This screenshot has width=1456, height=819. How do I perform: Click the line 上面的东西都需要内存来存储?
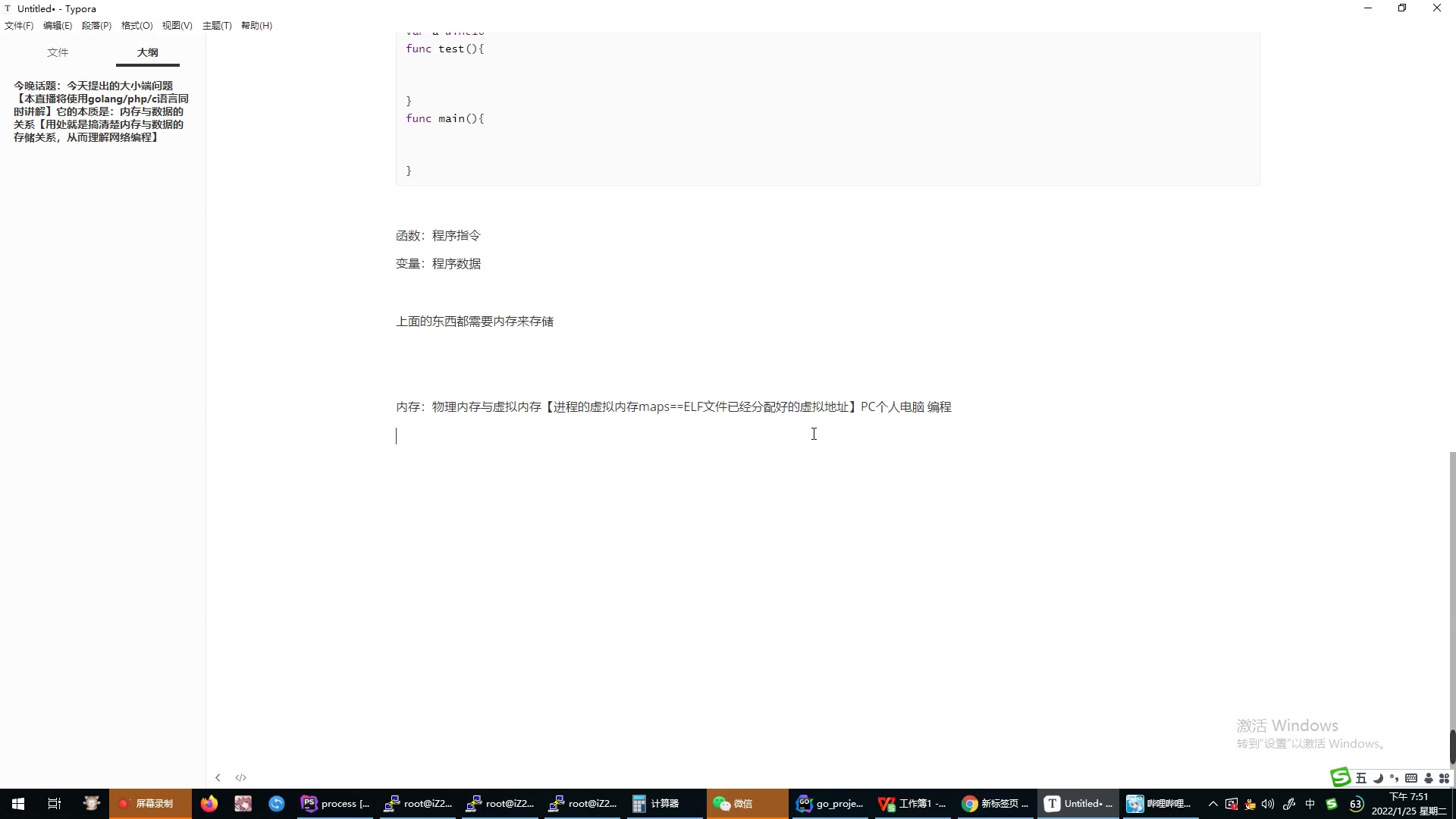tap(475, 322)
